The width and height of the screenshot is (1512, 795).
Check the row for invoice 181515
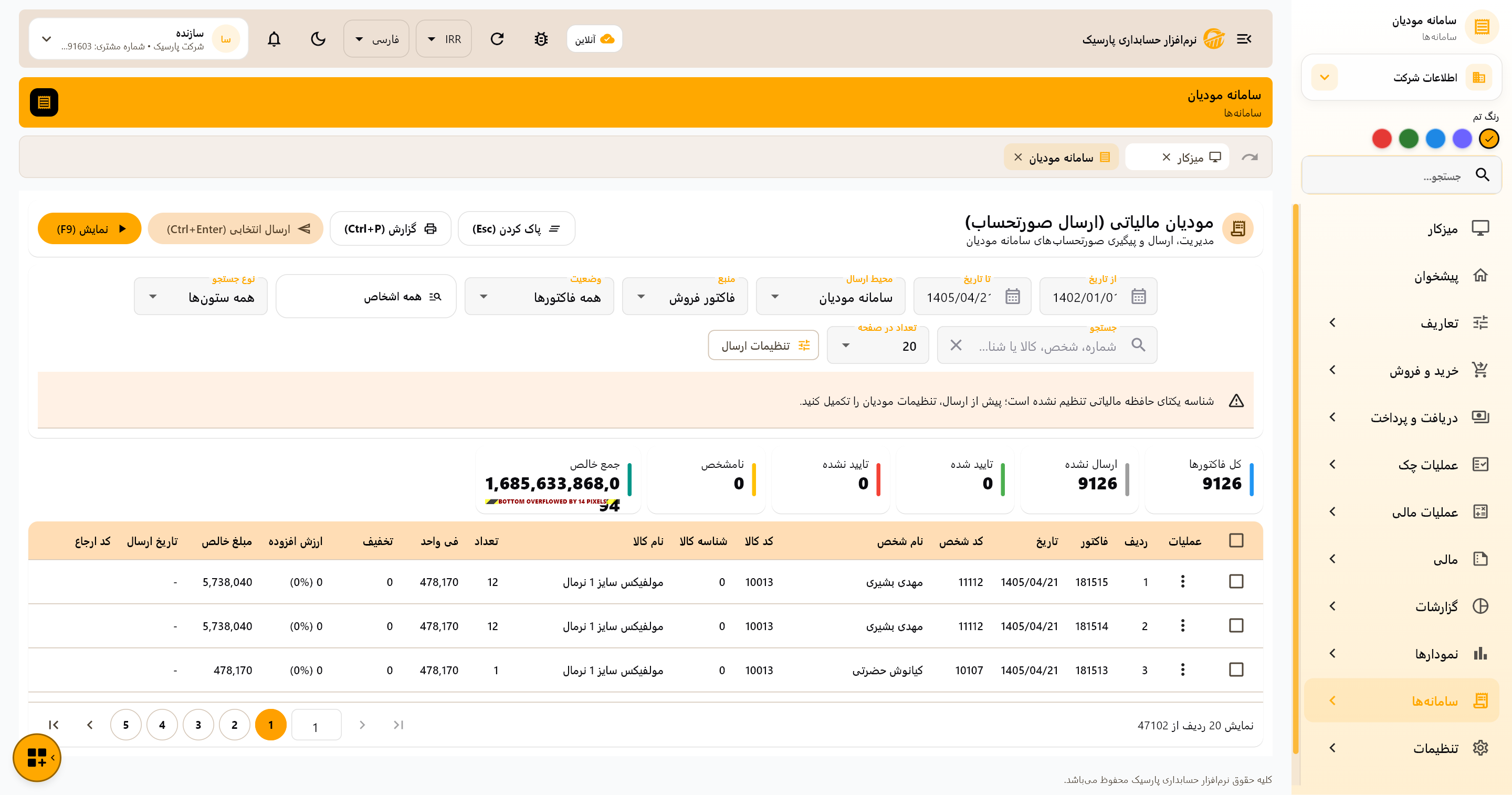click(x=1236, y=581)
